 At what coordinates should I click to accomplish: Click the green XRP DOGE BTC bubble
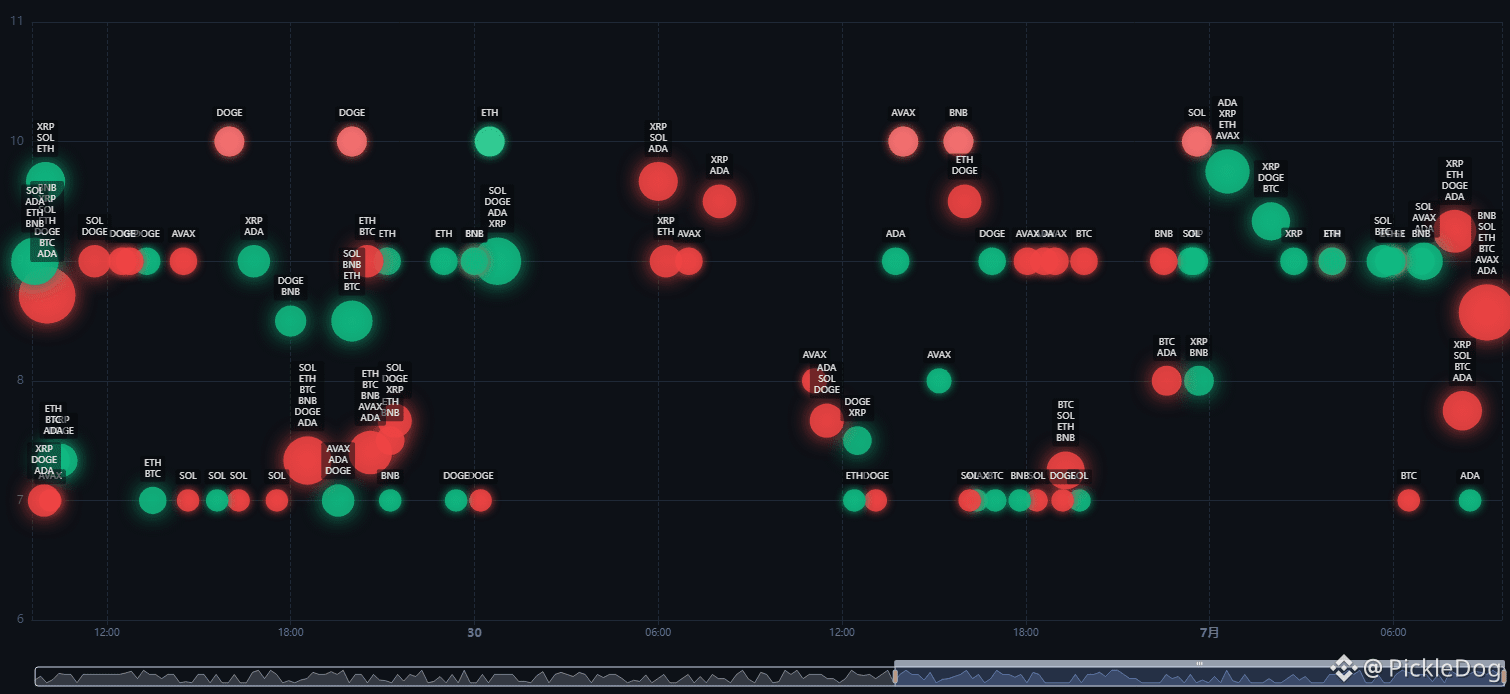click(x=1271, y=221)
